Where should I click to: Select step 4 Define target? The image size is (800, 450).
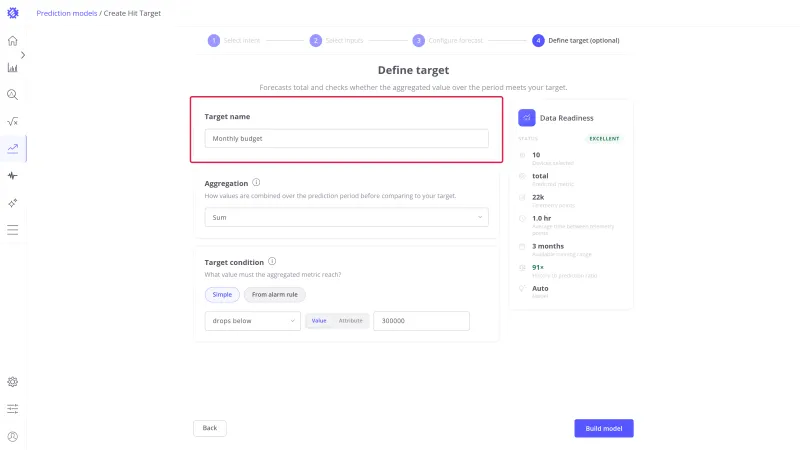click(x=576, y=40)
